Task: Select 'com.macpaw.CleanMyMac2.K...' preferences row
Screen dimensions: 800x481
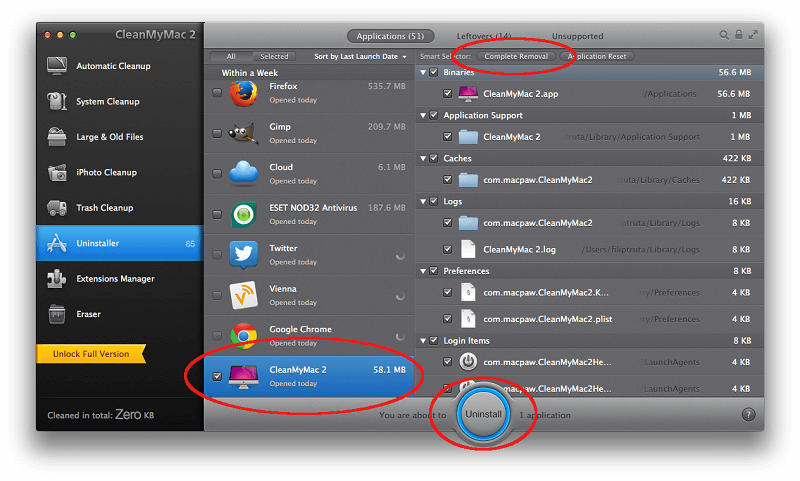Action: [x=589, y=292]
